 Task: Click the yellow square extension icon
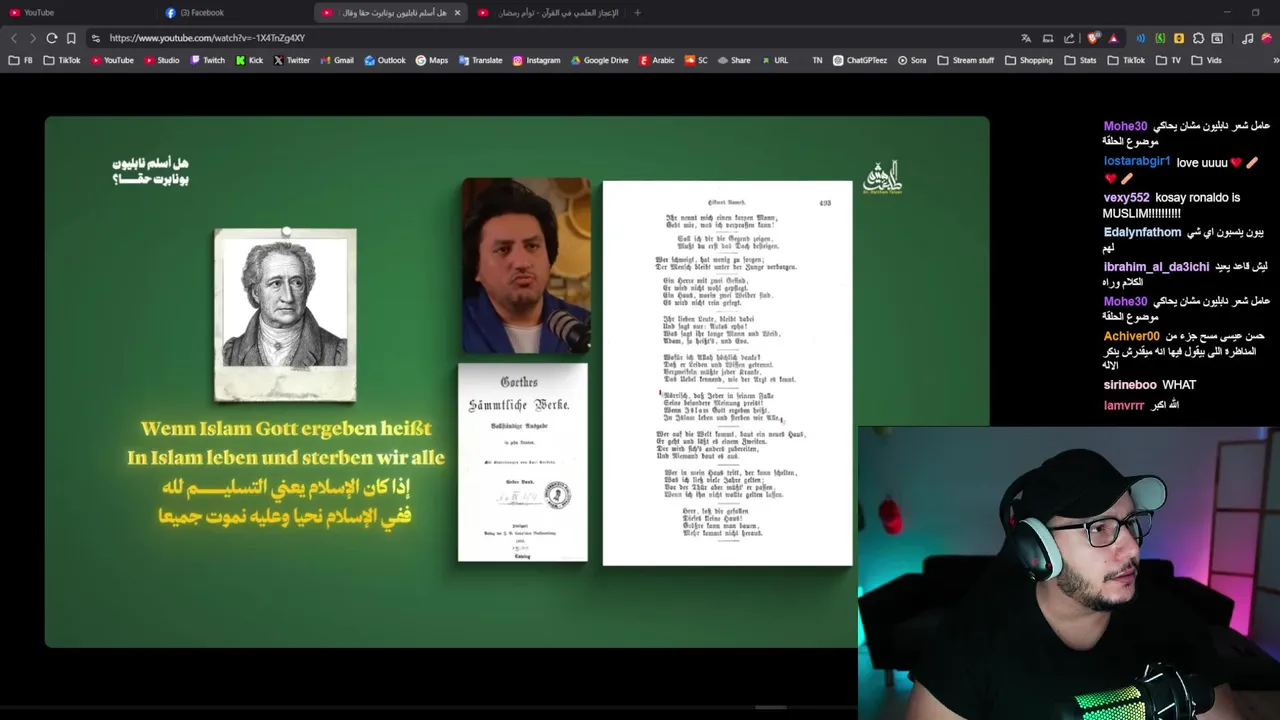(x=1179, y=38)
